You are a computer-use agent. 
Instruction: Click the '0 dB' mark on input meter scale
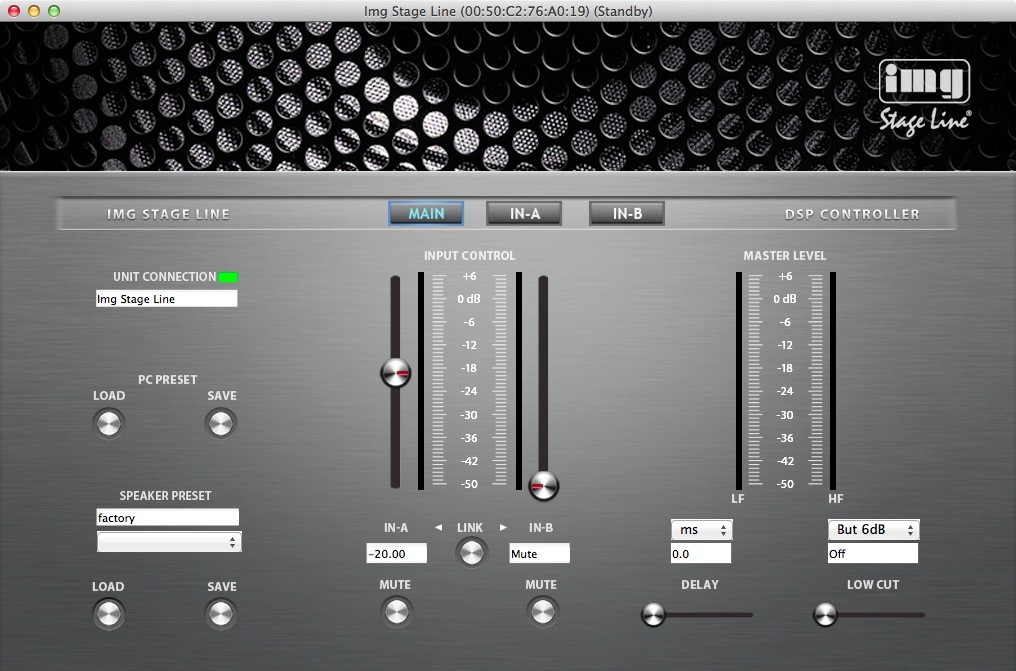469,299
